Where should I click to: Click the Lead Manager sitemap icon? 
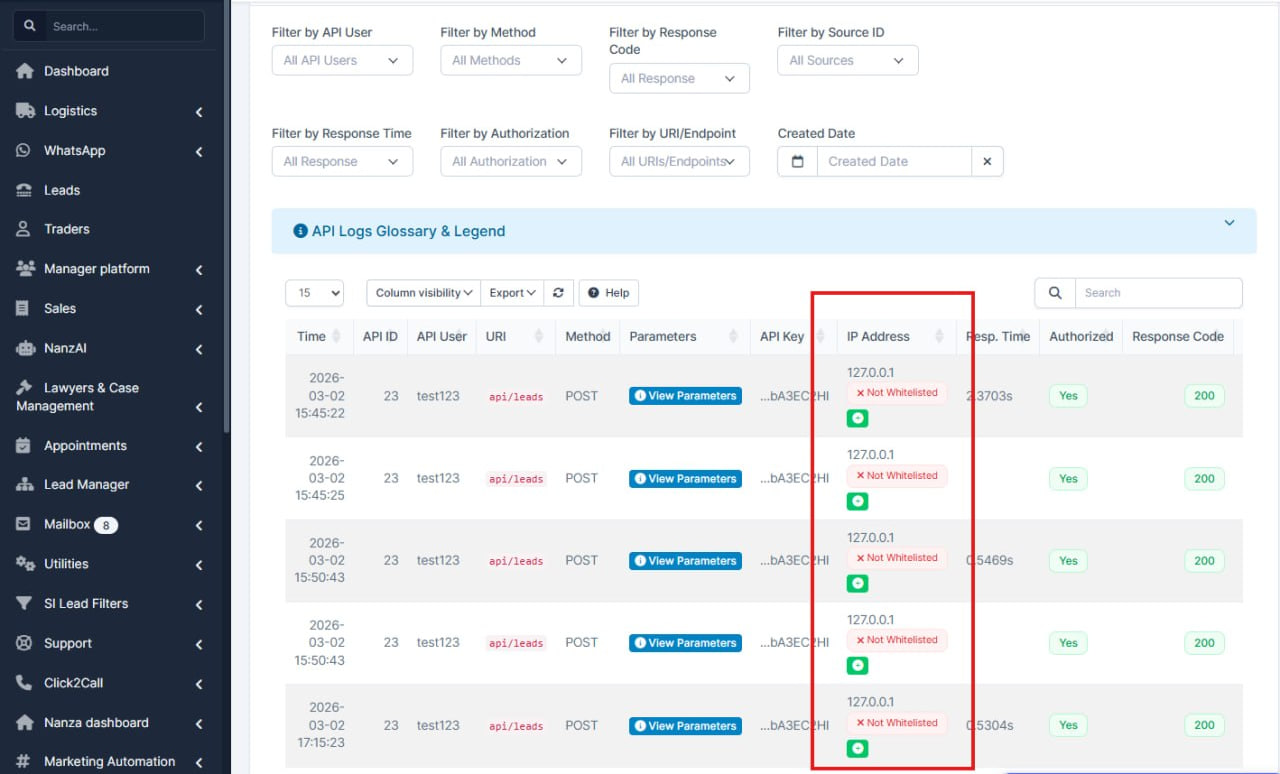pyautogui.click(x=25, y=485)
